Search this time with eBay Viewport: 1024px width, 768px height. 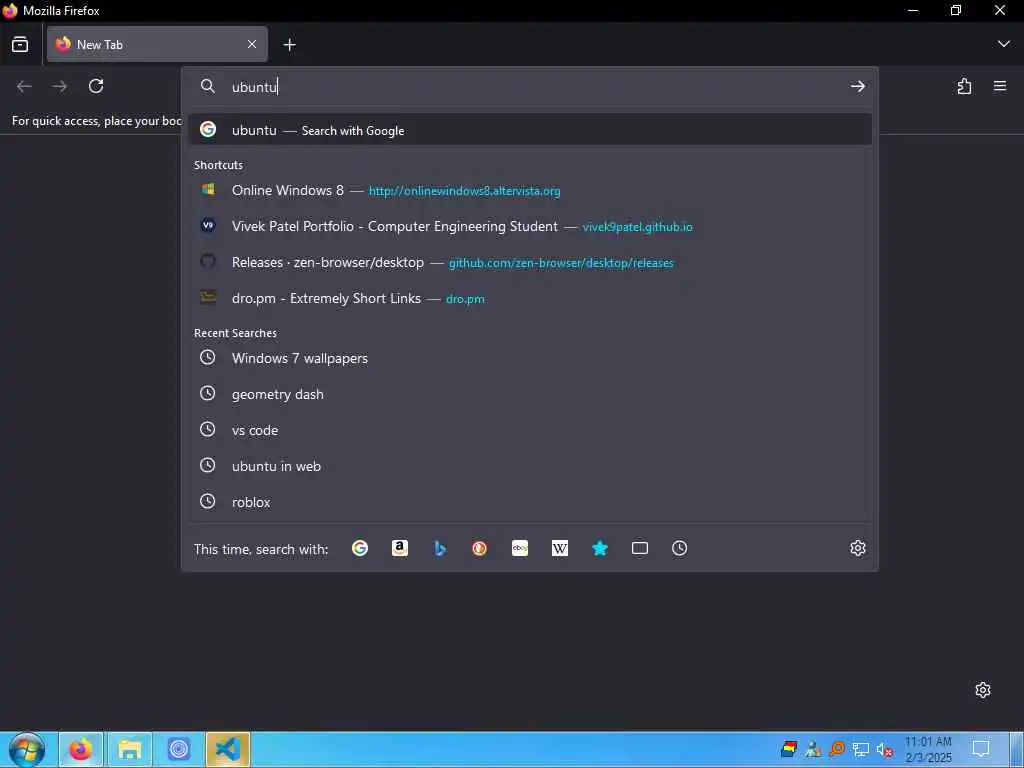point(520,548)
